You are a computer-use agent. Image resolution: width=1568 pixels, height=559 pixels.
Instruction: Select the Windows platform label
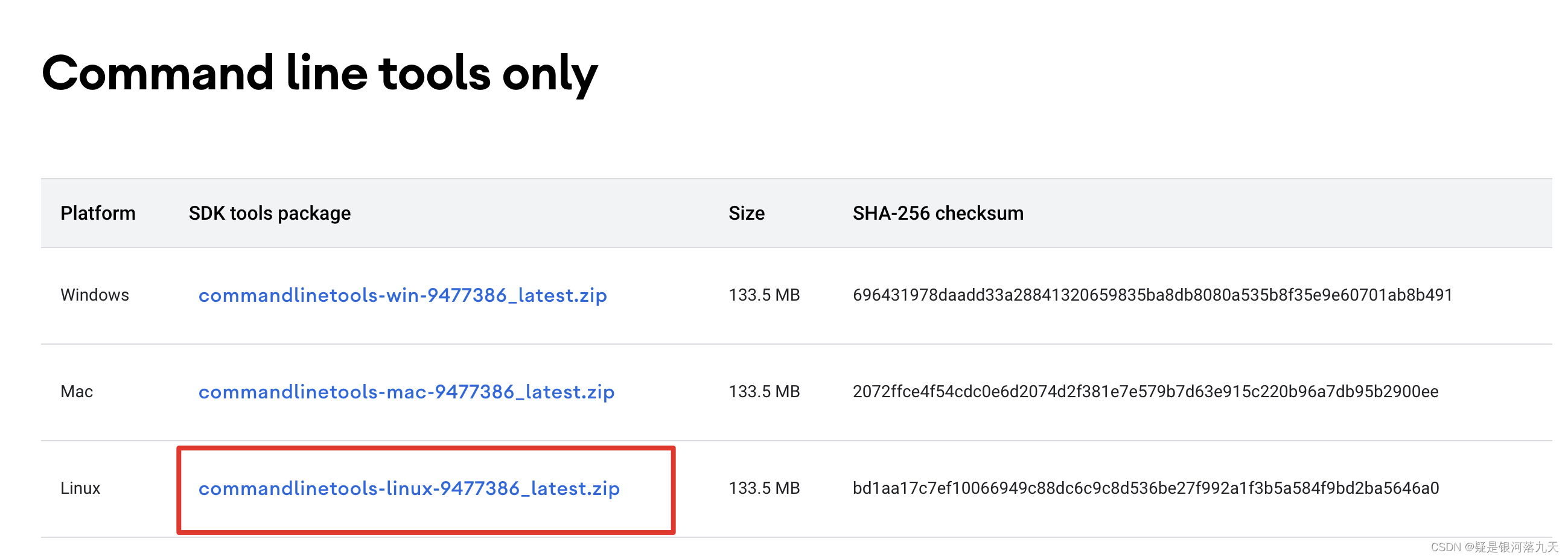click(94, 295)
